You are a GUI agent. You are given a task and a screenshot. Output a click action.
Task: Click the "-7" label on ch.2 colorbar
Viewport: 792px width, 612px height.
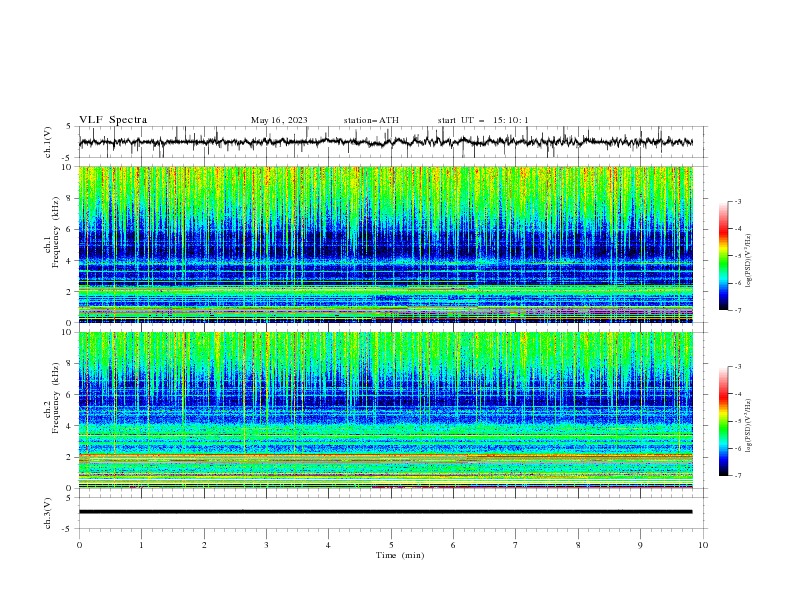click(737, 476)
